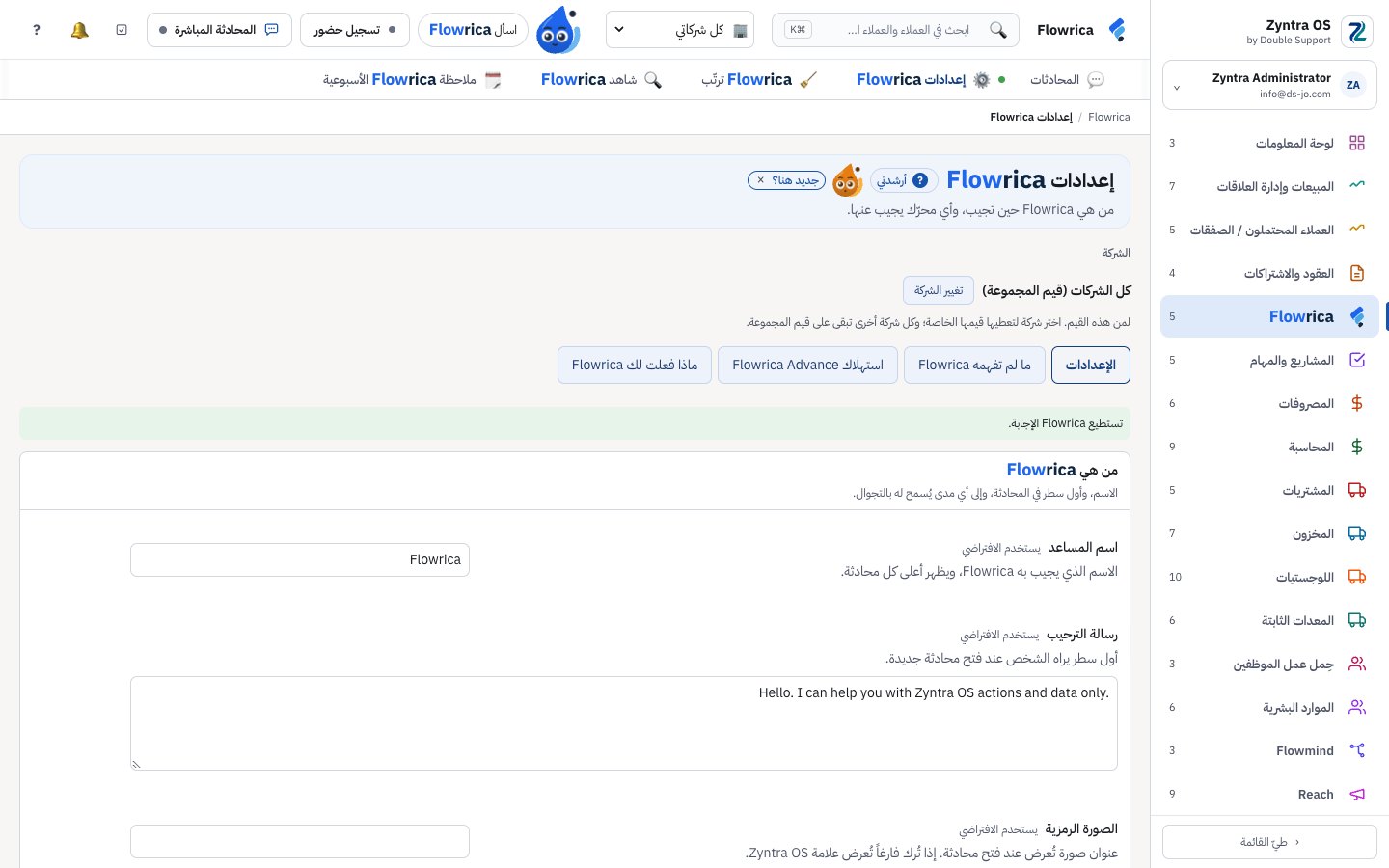
Task: Open المشتريات truck icon in sidebar
Action: (1357, 490)
